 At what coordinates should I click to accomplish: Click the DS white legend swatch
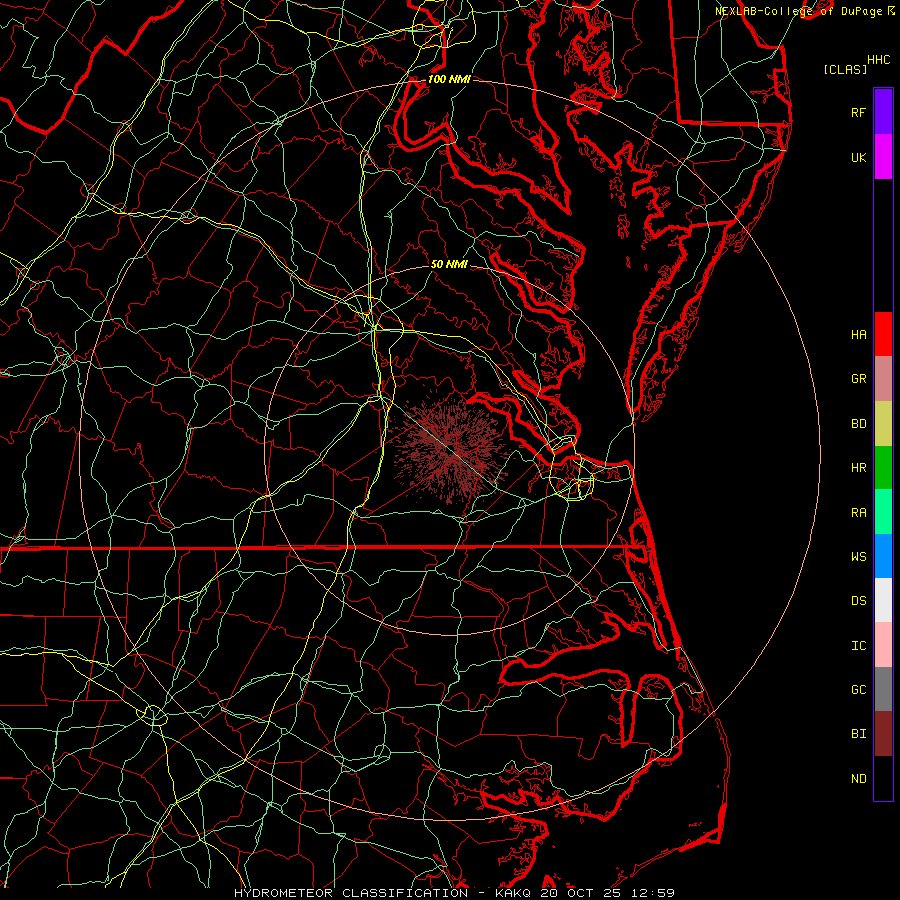point(883,600)
